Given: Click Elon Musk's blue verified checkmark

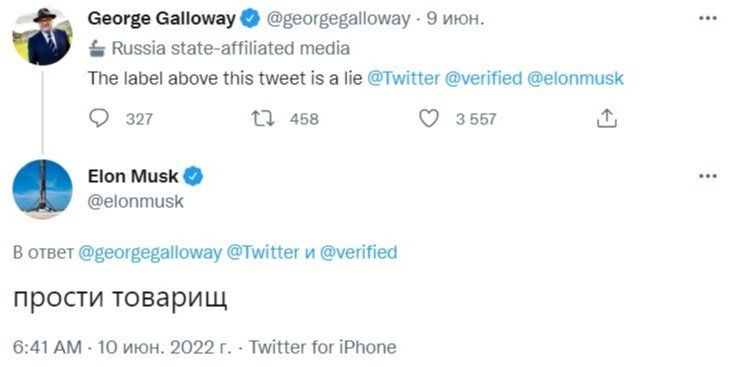Looking at the screenshot, I should [193, 177].
